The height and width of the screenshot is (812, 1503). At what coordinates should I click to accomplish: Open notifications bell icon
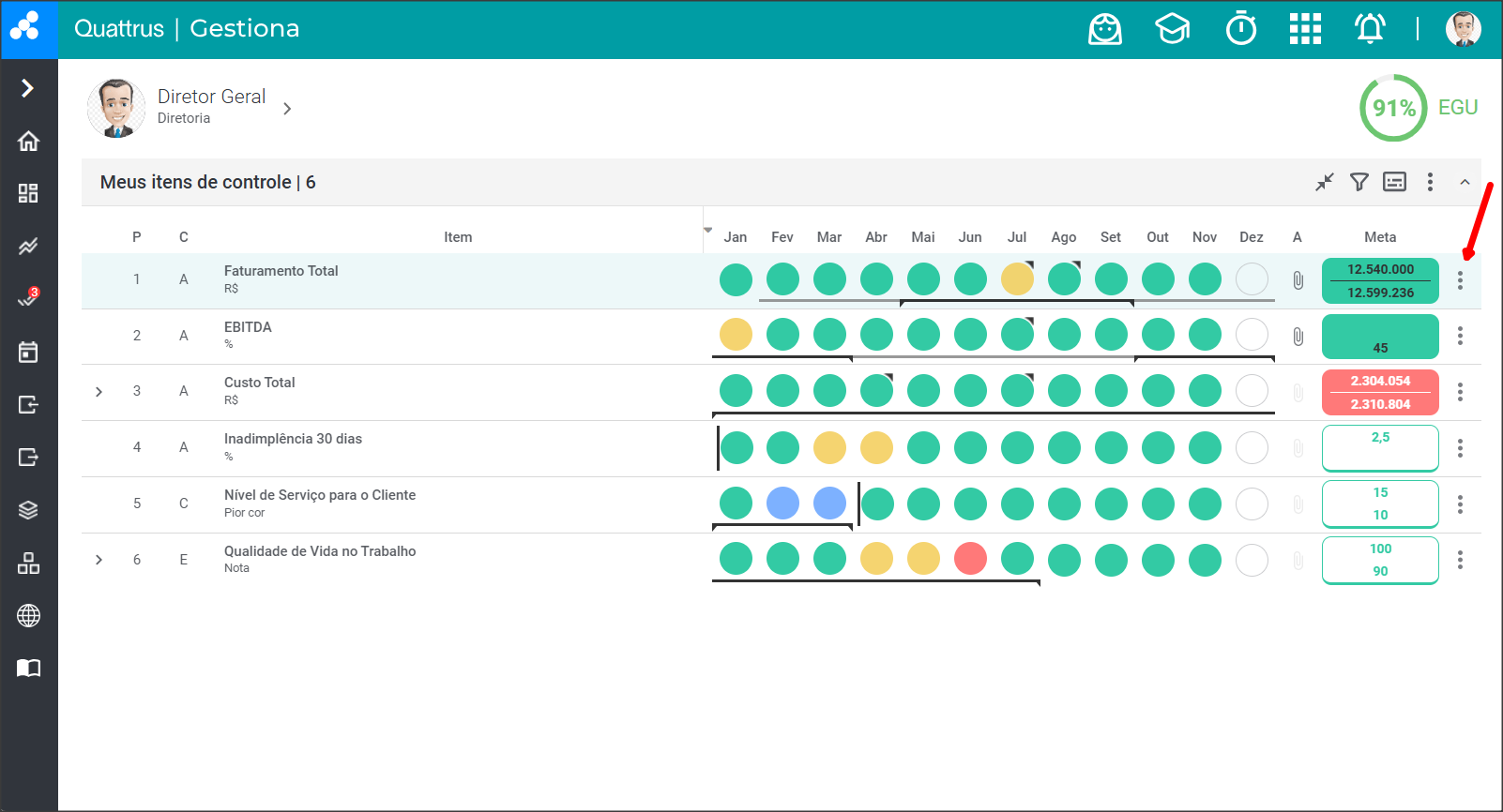pyautogui.click(x=1369, y=29)
